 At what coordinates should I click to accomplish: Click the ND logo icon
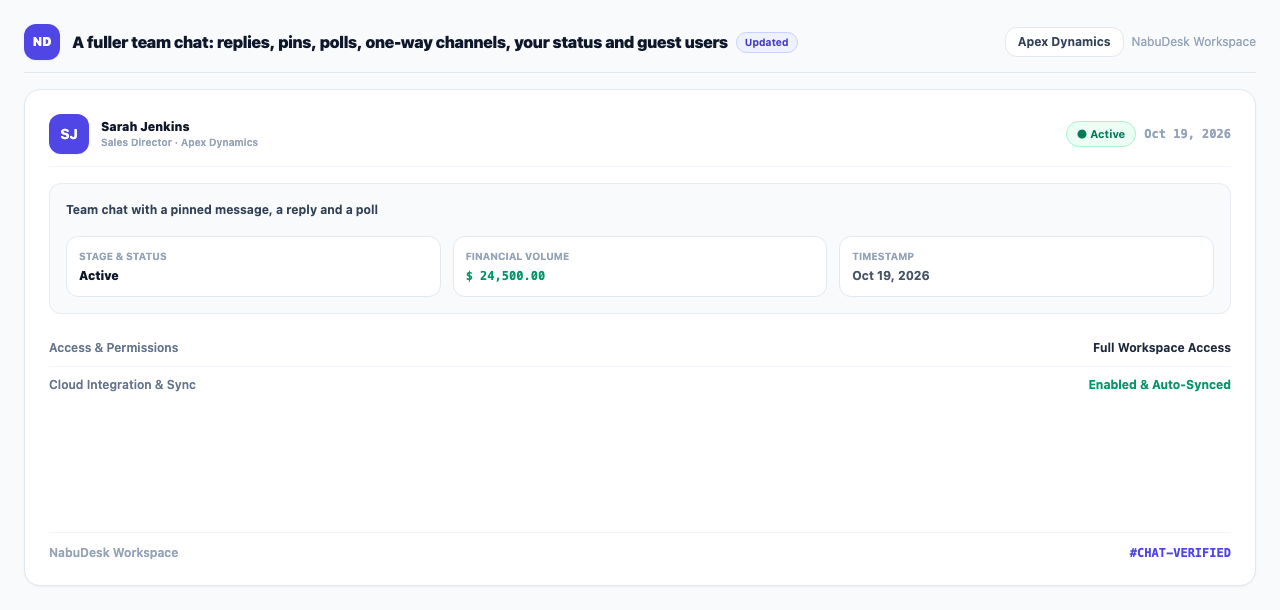42,42
